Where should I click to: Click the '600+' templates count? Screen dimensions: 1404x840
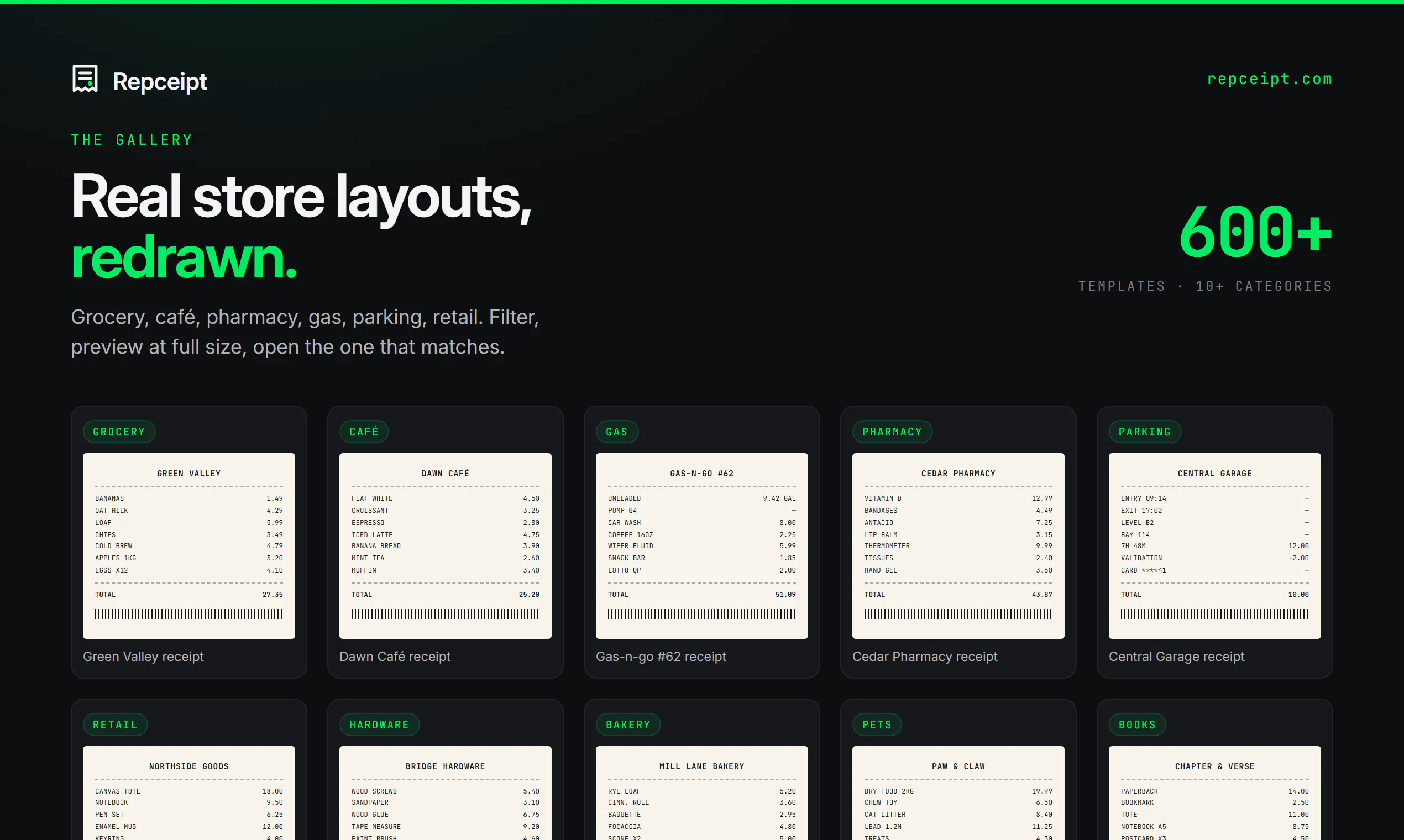(1255, 232)
